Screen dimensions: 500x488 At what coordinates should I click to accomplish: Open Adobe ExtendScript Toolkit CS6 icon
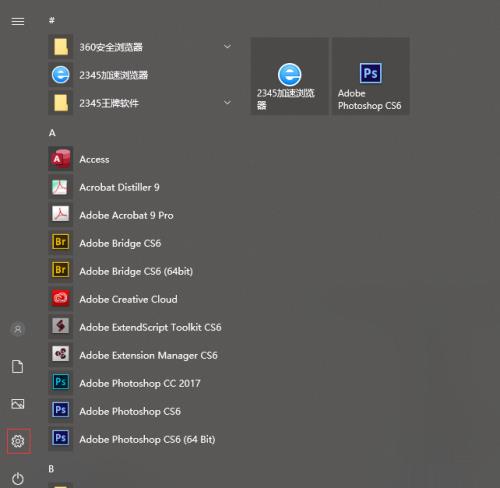61,327
